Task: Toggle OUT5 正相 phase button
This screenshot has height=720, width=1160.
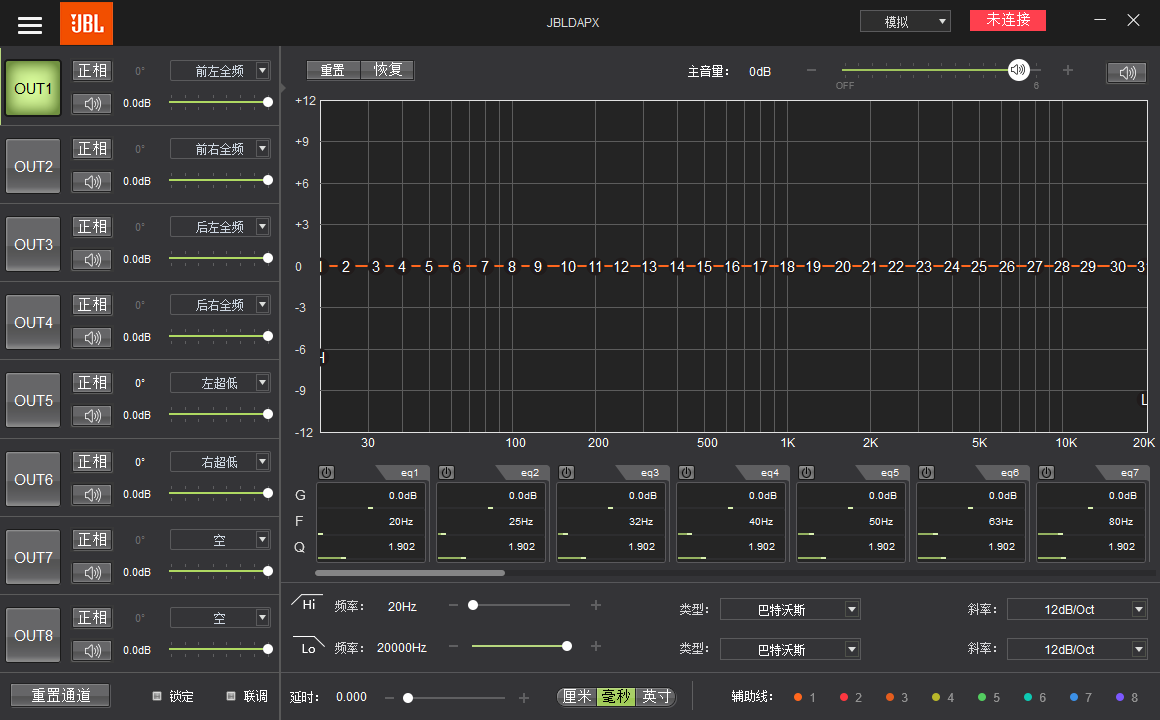Action: point(92,383)
